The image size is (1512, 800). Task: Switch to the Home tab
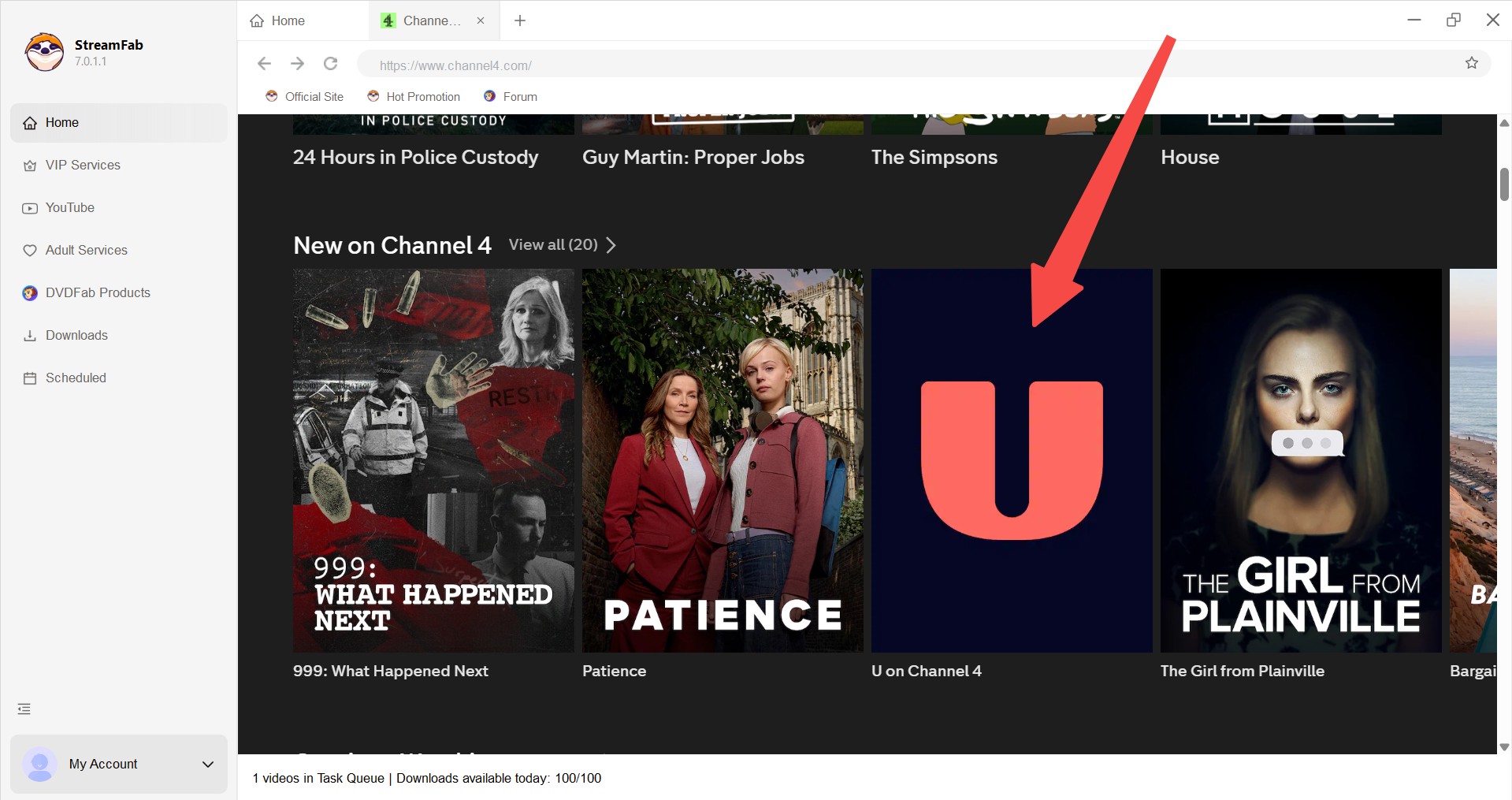[x=286, y=20]
